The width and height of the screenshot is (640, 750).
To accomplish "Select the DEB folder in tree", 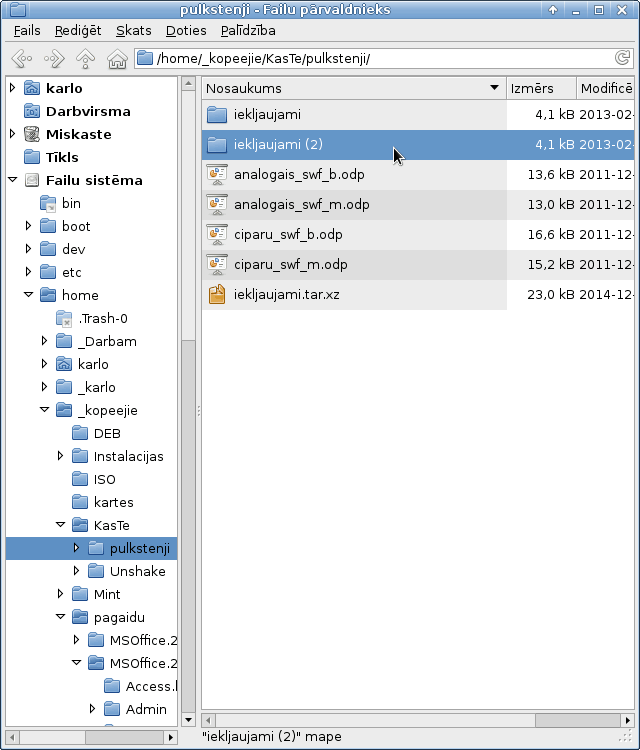I will tap(107, 434).
